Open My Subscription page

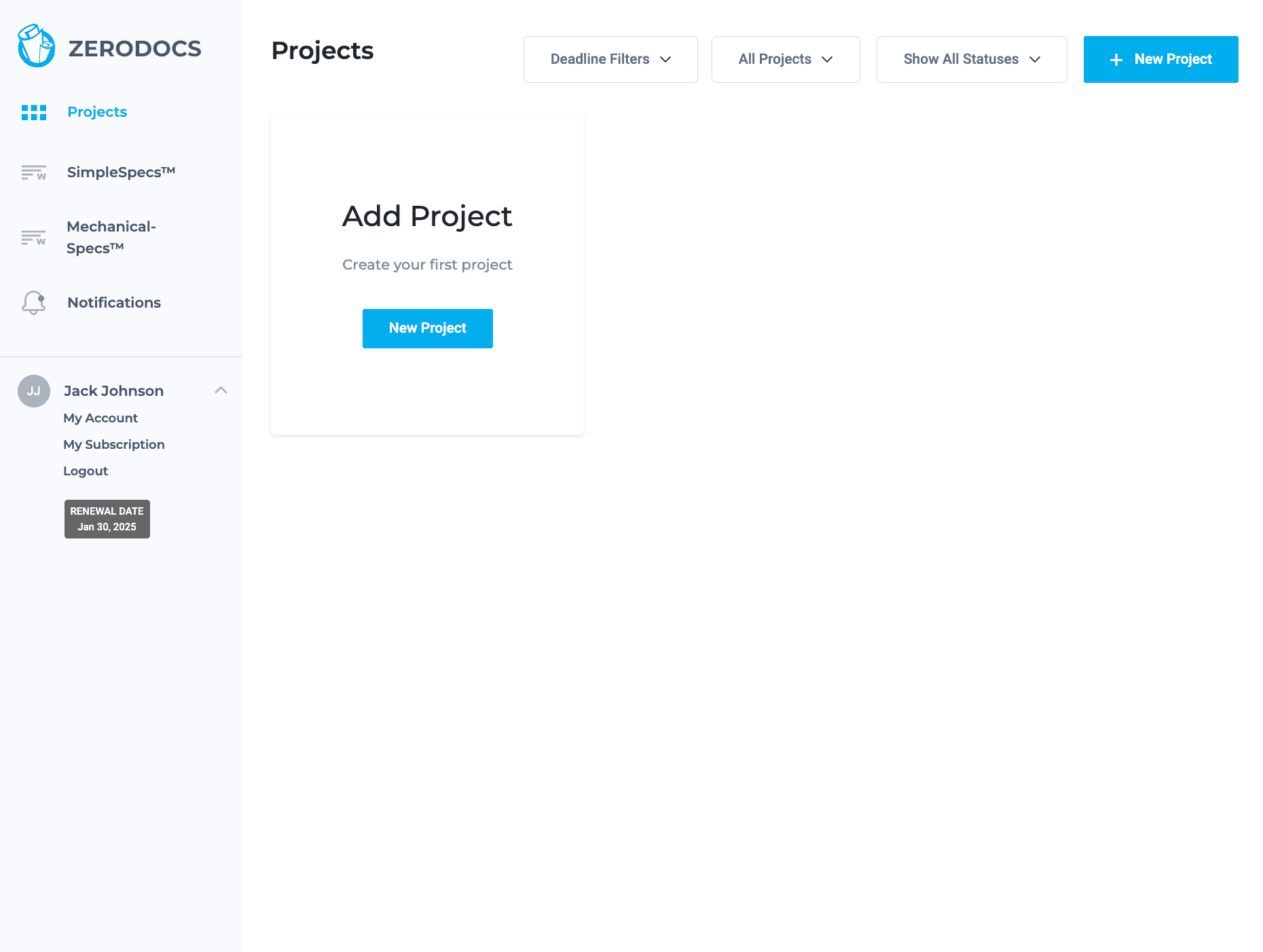(x=113, y=445)
